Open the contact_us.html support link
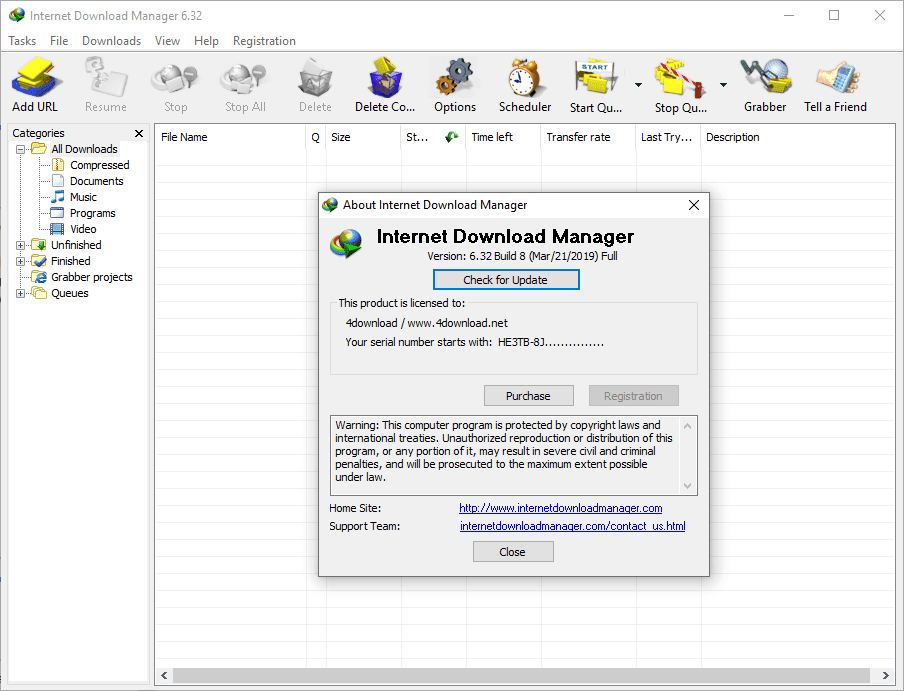 pos(572,526)
